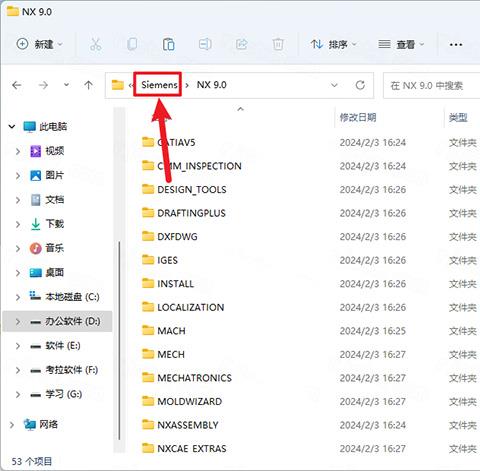The width and height of the screenshot is (480, 471).
Task: Click MECH folder's 2024/2/3 16:27 date
Action: [373, 354]
